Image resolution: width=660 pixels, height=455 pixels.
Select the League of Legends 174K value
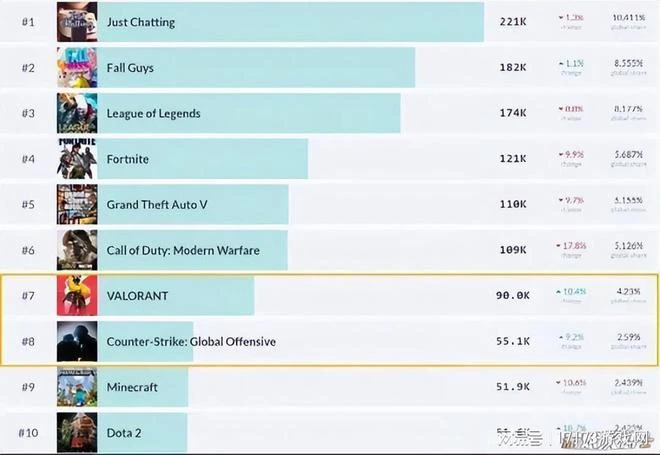click(x=512, y=113)
